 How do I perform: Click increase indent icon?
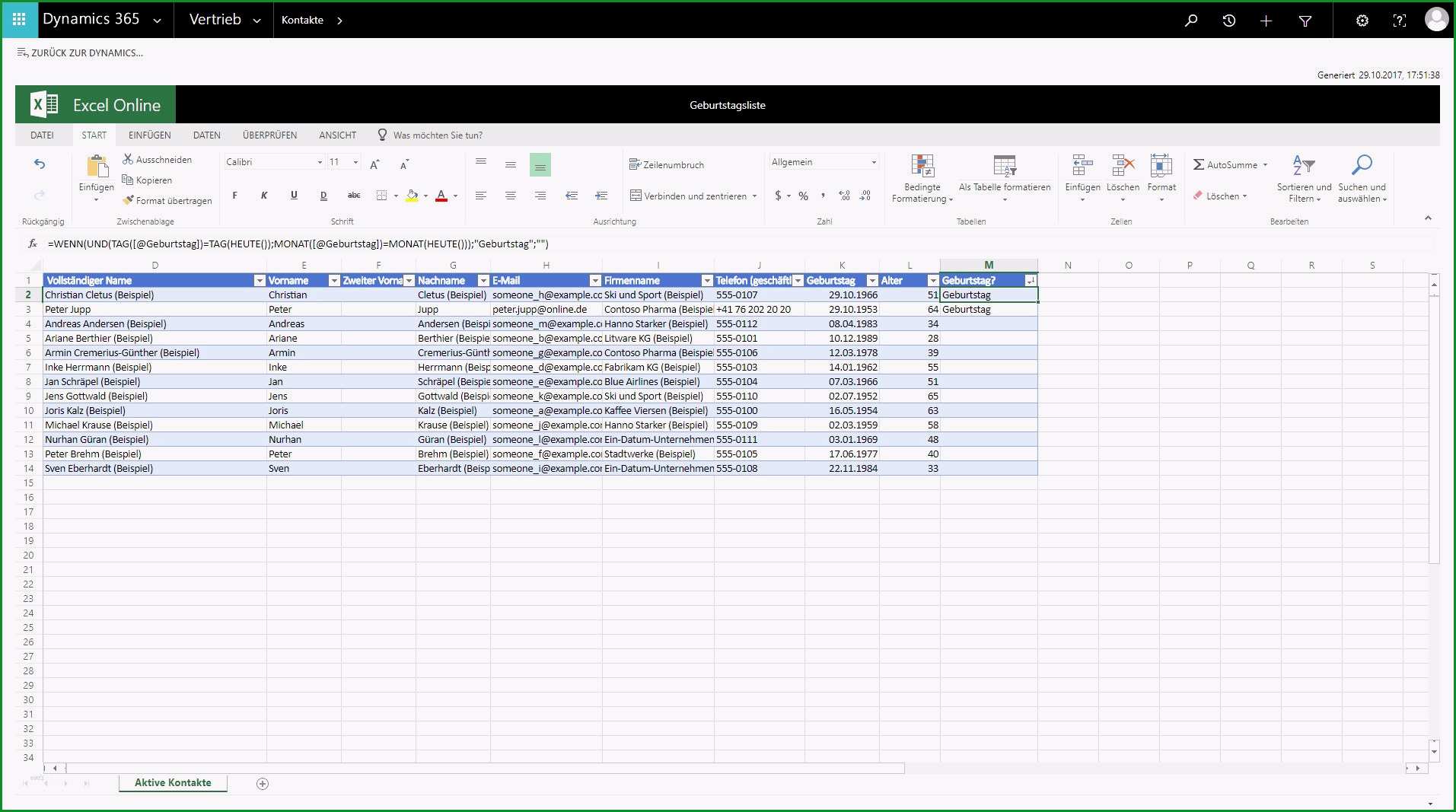601,196
